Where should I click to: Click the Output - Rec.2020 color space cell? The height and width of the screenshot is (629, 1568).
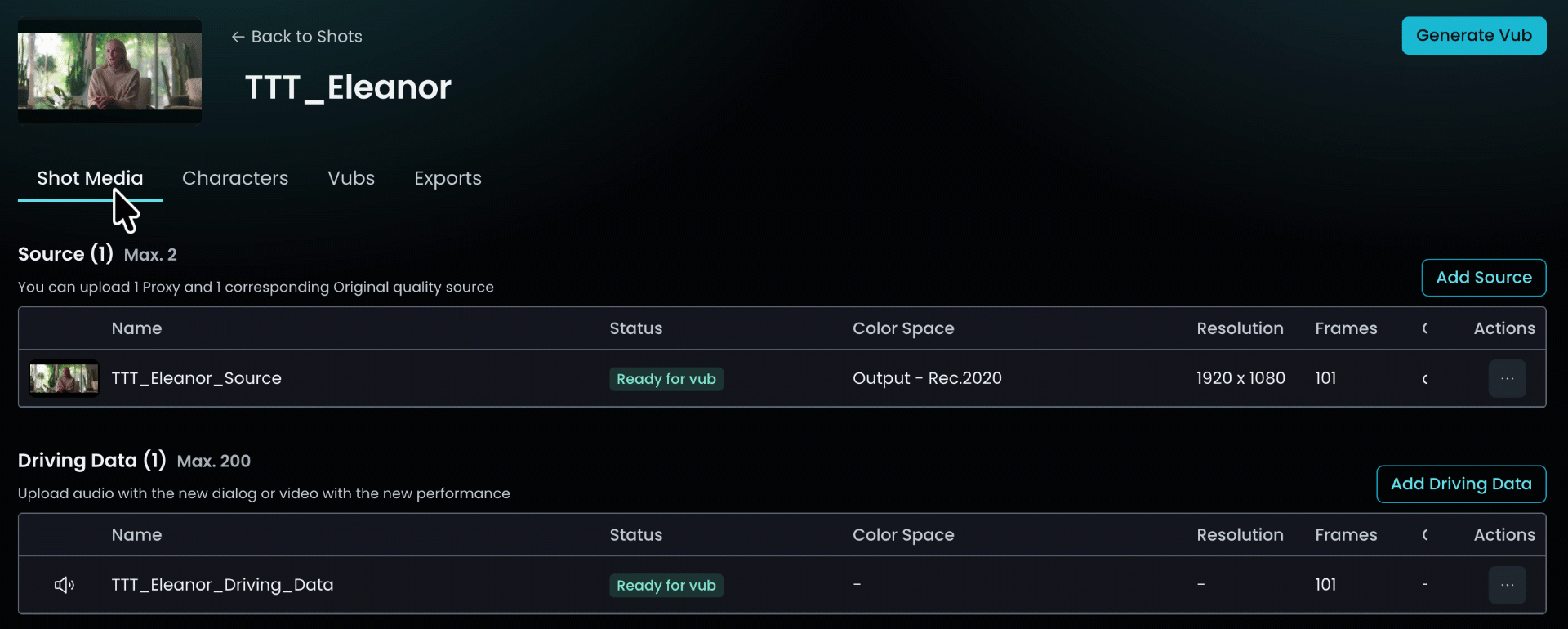coord(927,378)
